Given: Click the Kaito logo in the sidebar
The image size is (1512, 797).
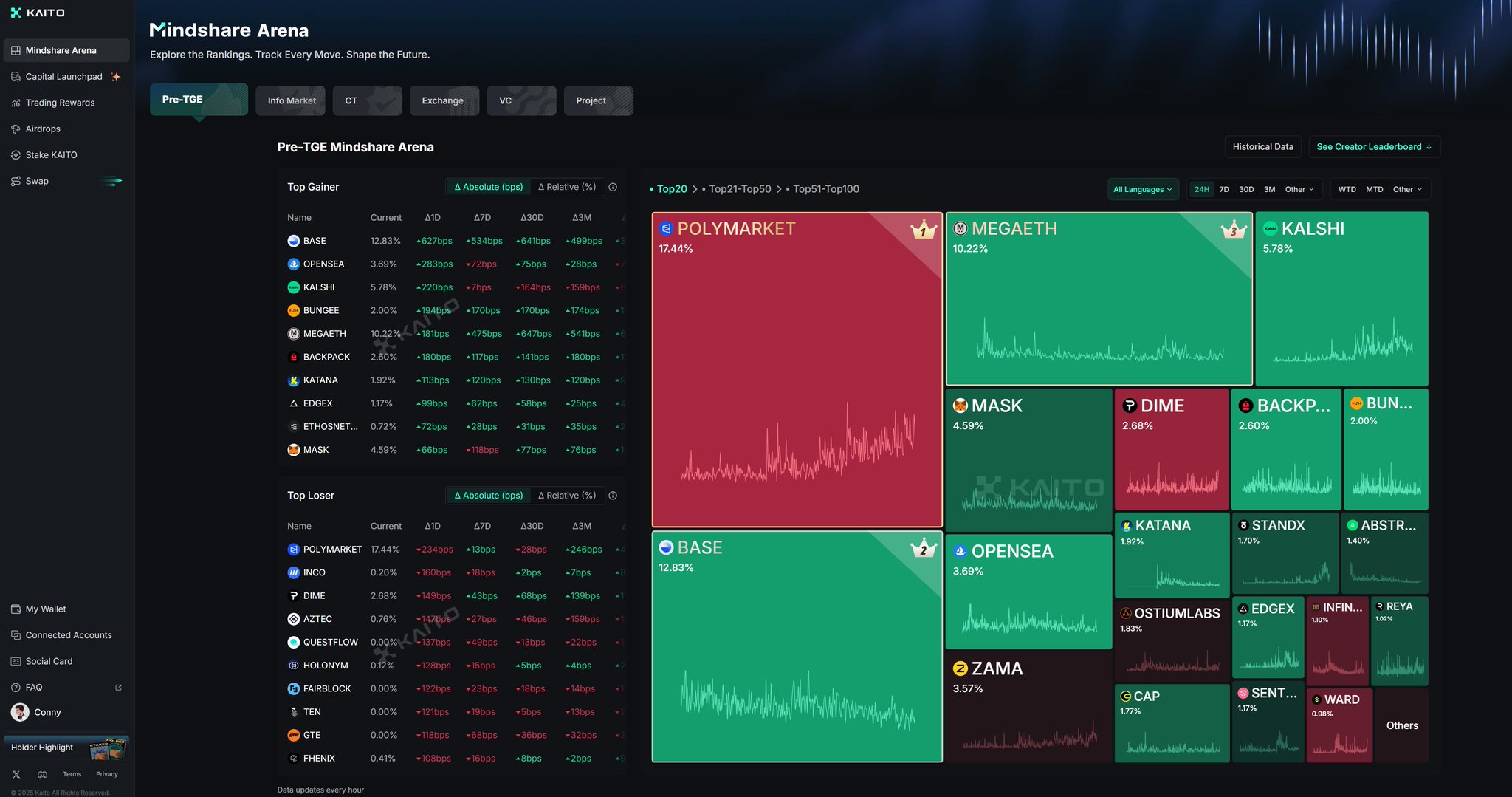Looking at the screenshot, I should pos(38,13).
